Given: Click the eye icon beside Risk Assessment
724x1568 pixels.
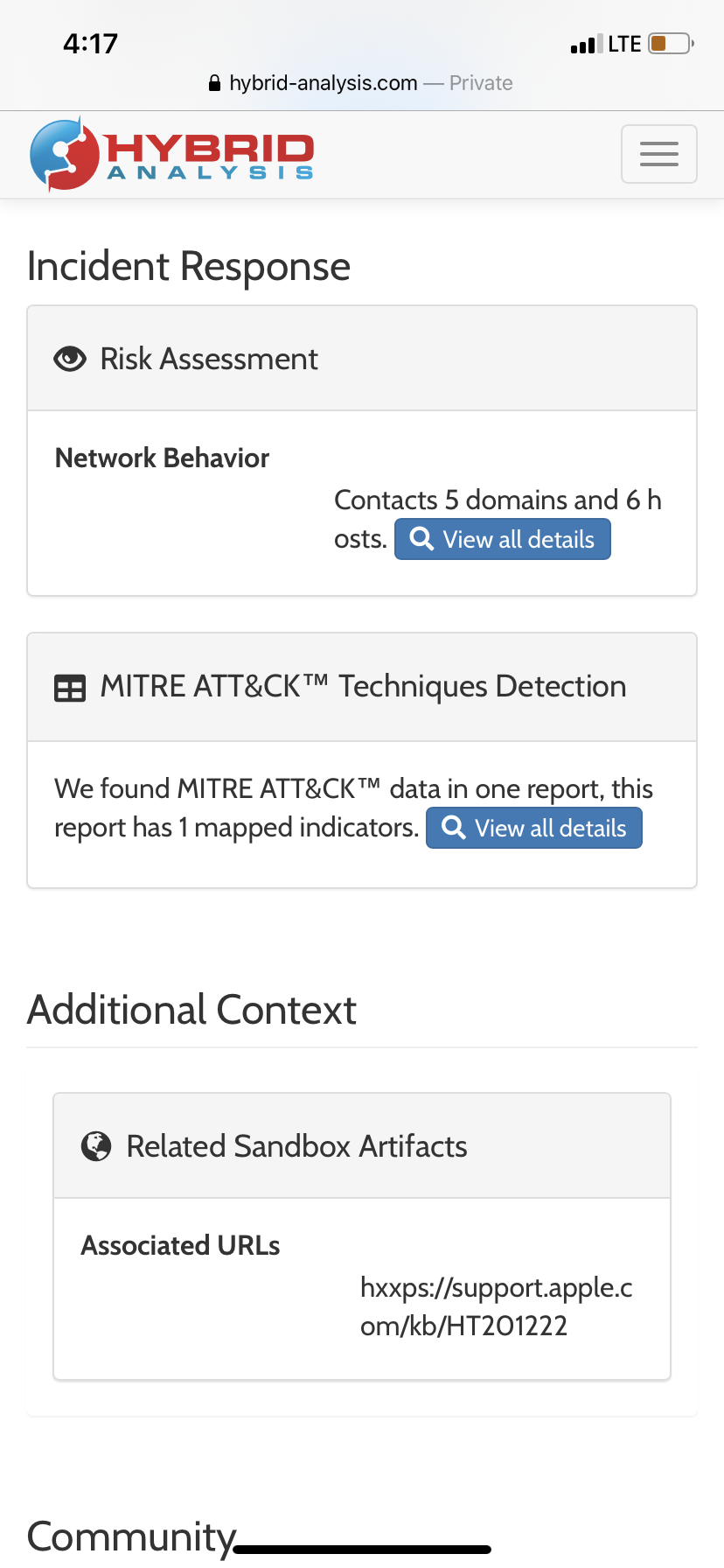Looking at the screenshot, I should coord(70,359).
